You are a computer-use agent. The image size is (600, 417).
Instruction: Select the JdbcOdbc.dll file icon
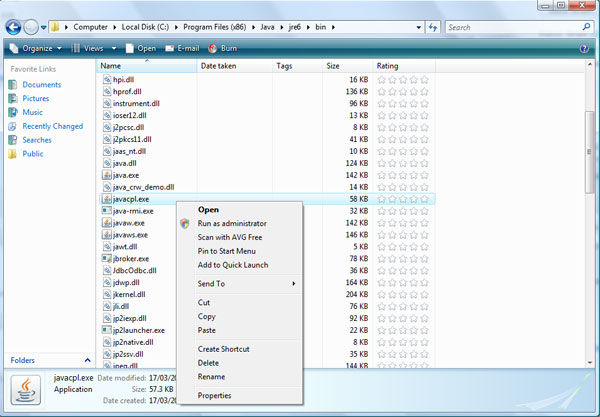tap(107, 270)
